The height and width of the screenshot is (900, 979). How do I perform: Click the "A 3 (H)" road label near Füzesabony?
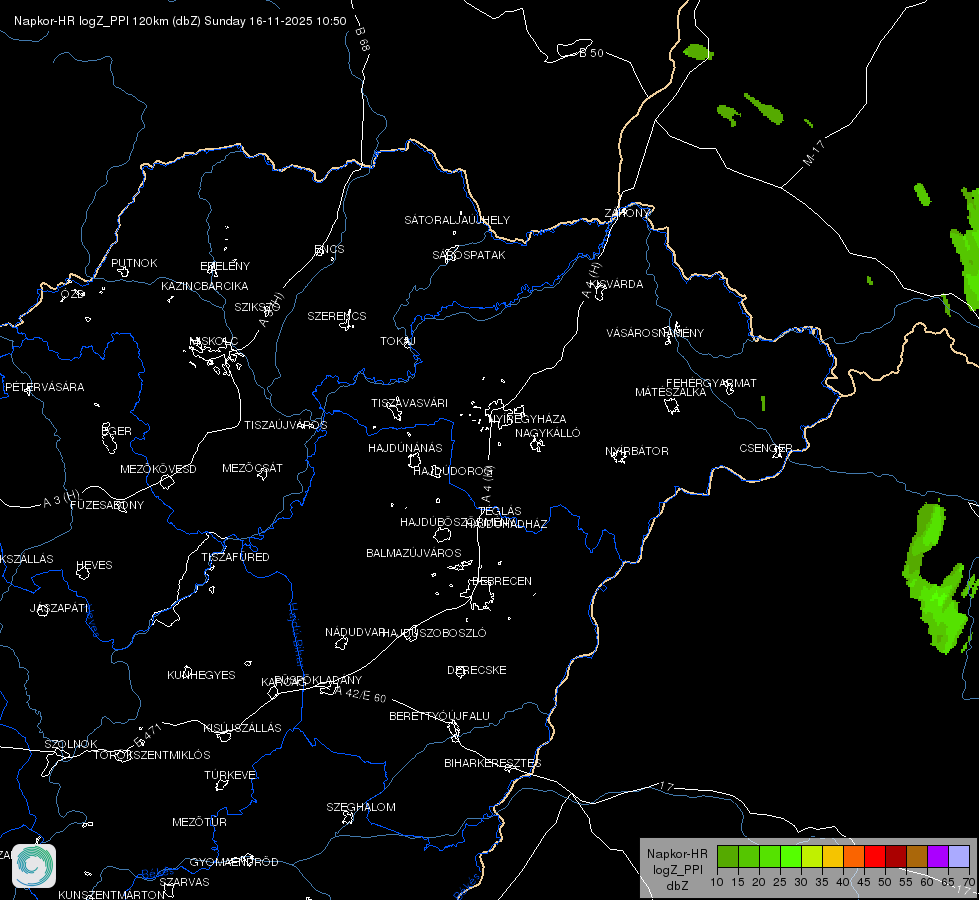pos(61,498)
